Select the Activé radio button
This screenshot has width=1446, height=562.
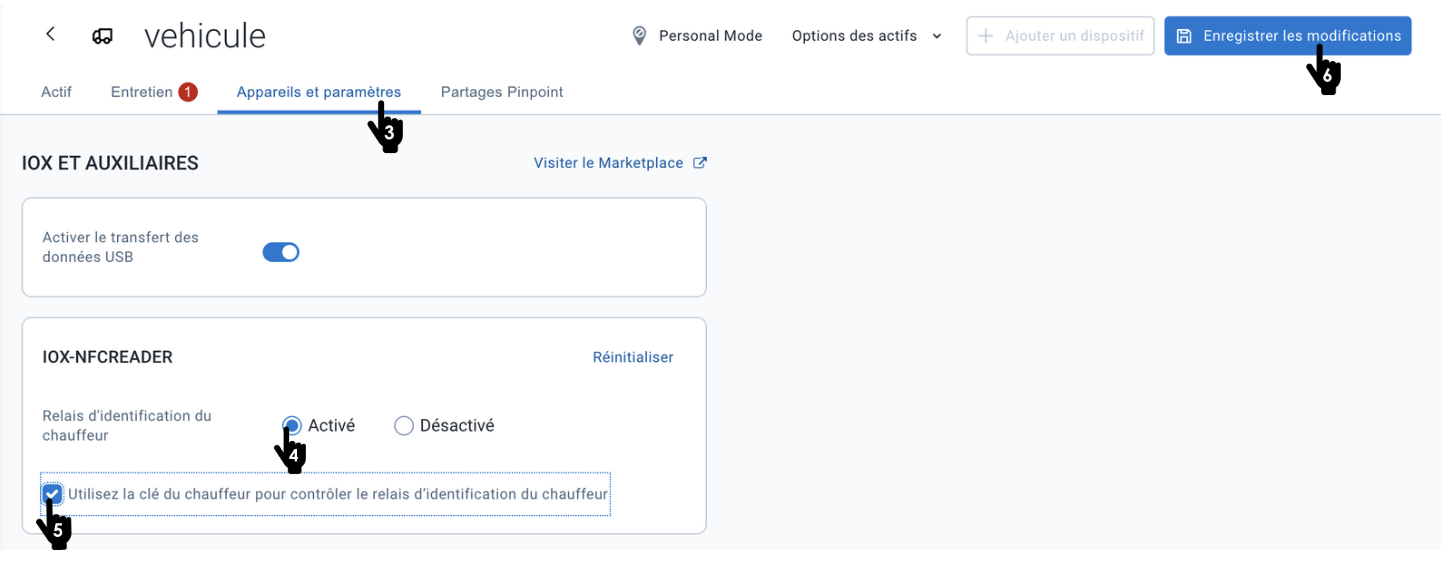tap(292, 426)
